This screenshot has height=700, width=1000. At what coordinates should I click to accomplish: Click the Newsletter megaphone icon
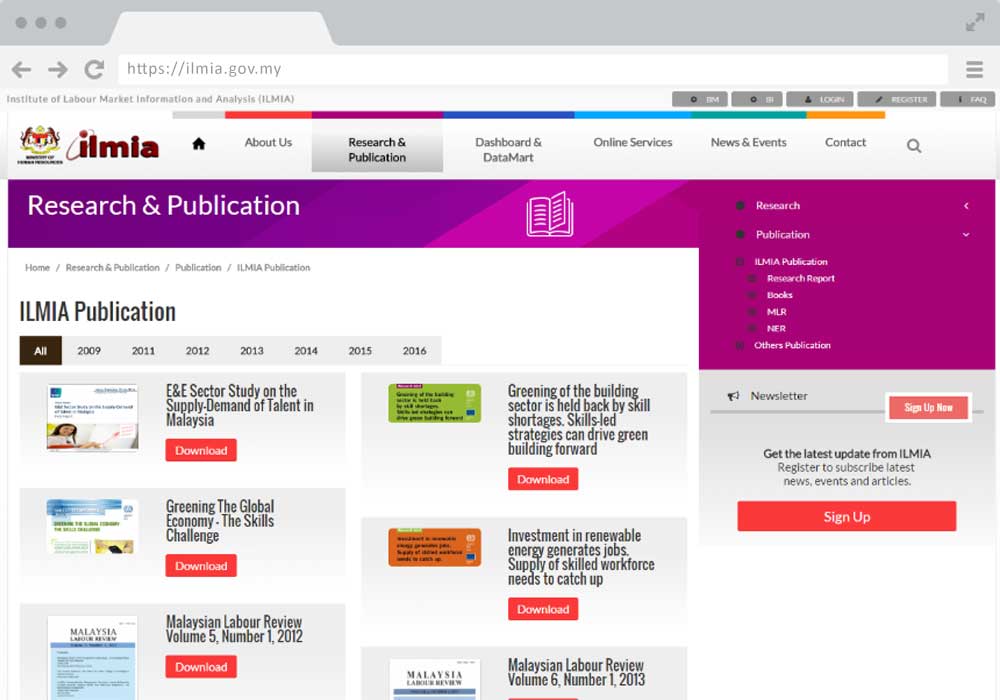(x=733, y=396)
